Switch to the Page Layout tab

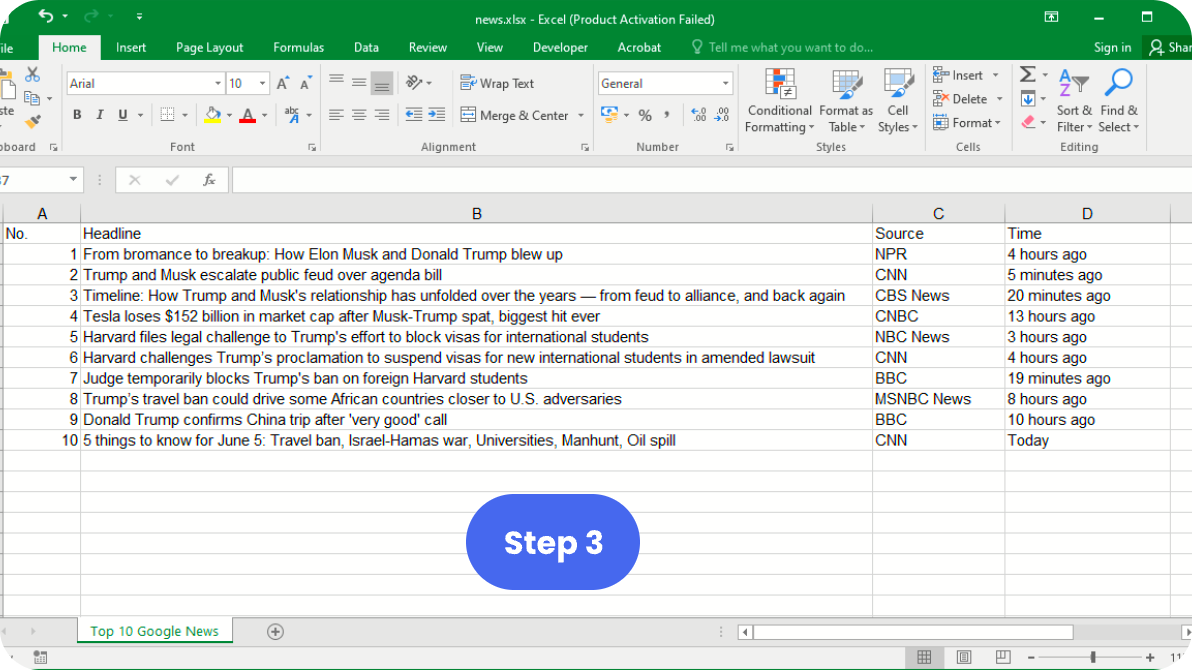tap(209, 47)
